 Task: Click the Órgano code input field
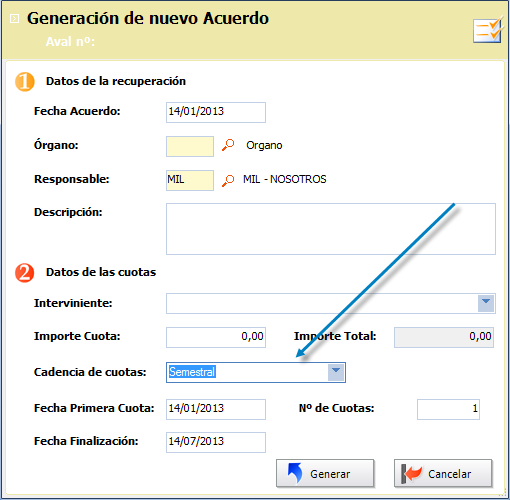190,146
